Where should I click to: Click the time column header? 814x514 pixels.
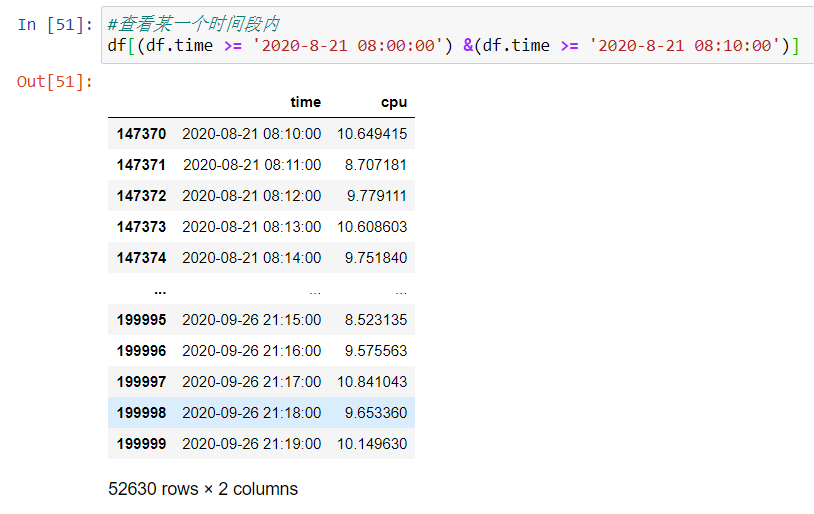(305, 102)
